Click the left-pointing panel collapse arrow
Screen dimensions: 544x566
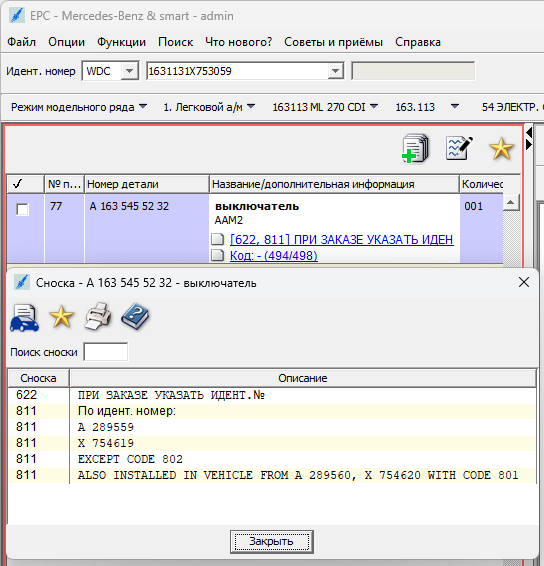[529, 132]
